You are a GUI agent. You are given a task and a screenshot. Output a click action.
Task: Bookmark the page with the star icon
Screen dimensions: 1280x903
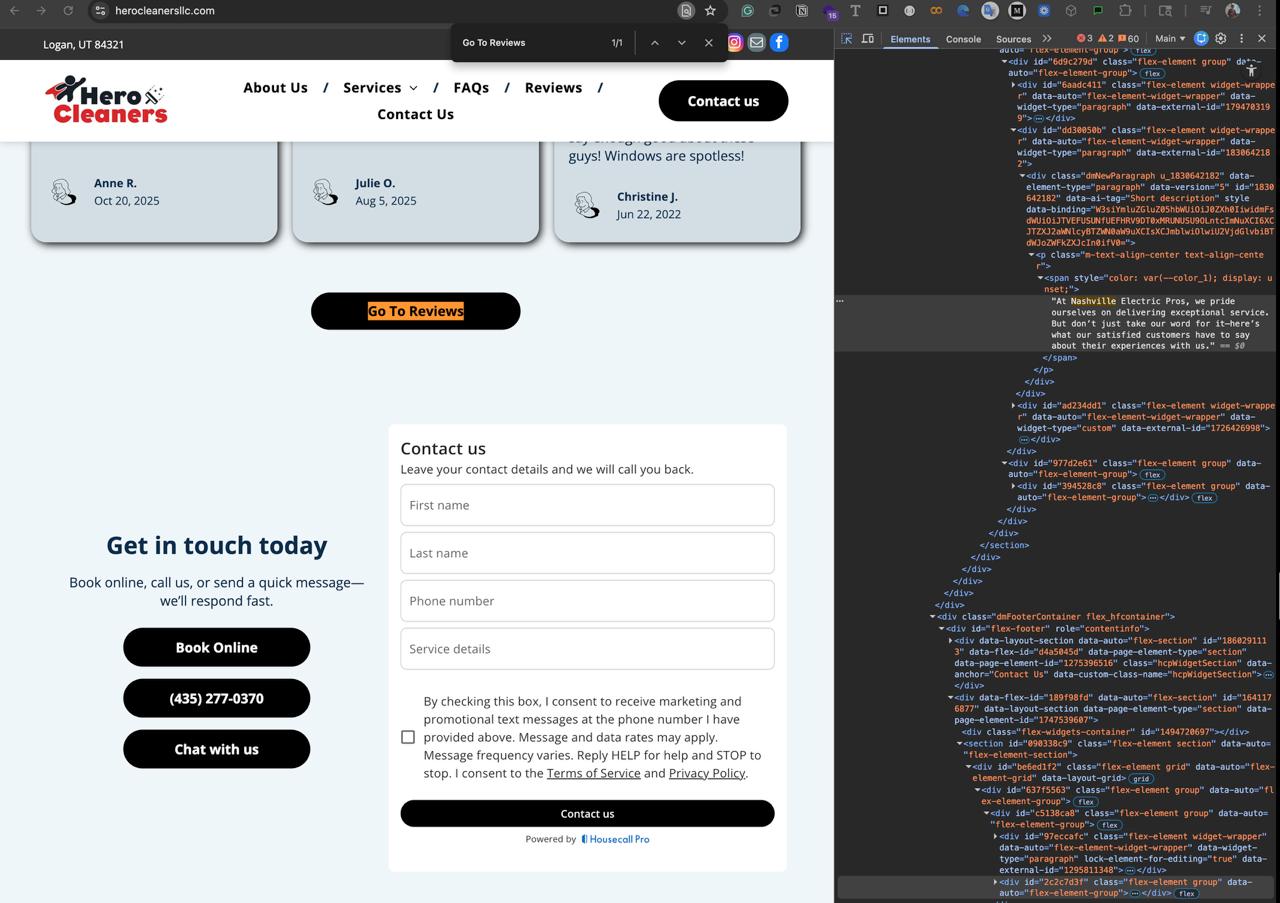pos(710,11)
